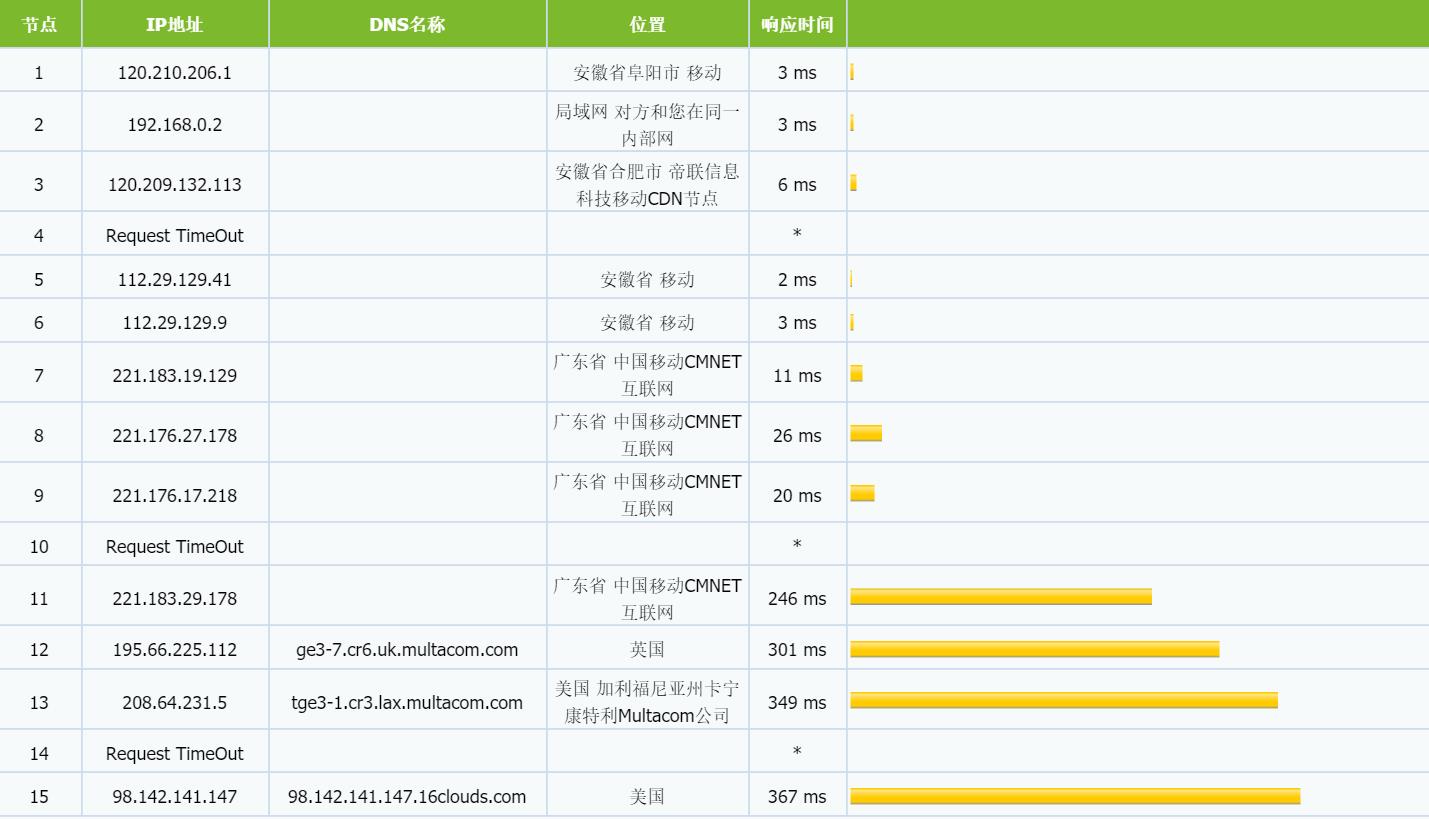The height and width of the screenshot is (819, 1429).
Task: Select IP address 120.209.132.113
Action: 175,185
